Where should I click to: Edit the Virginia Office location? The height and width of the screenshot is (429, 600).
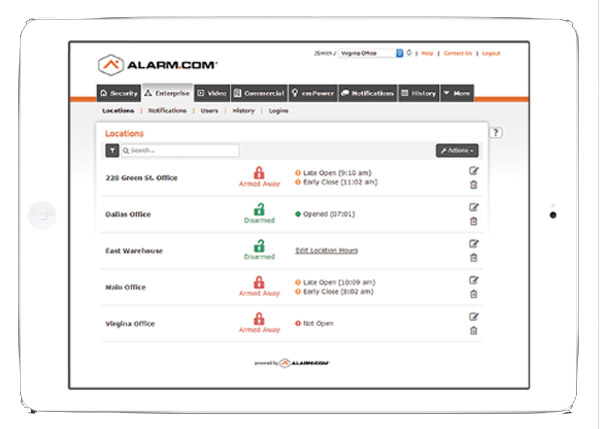474,316
